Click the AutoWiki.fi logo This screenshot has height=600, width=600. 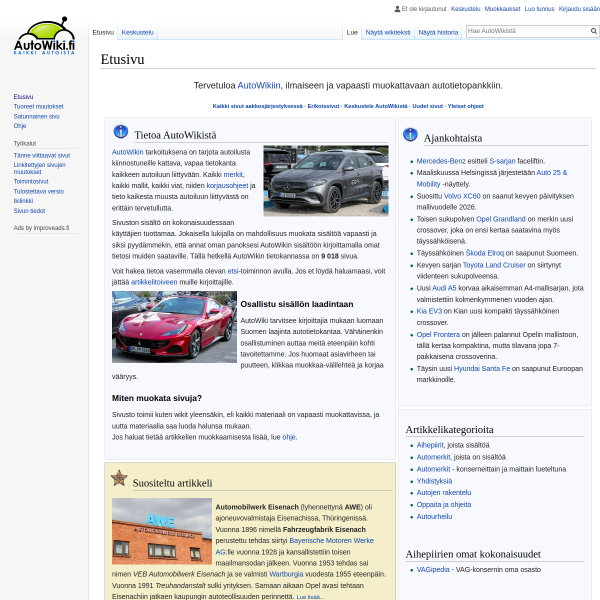click(x=44, y=36)
